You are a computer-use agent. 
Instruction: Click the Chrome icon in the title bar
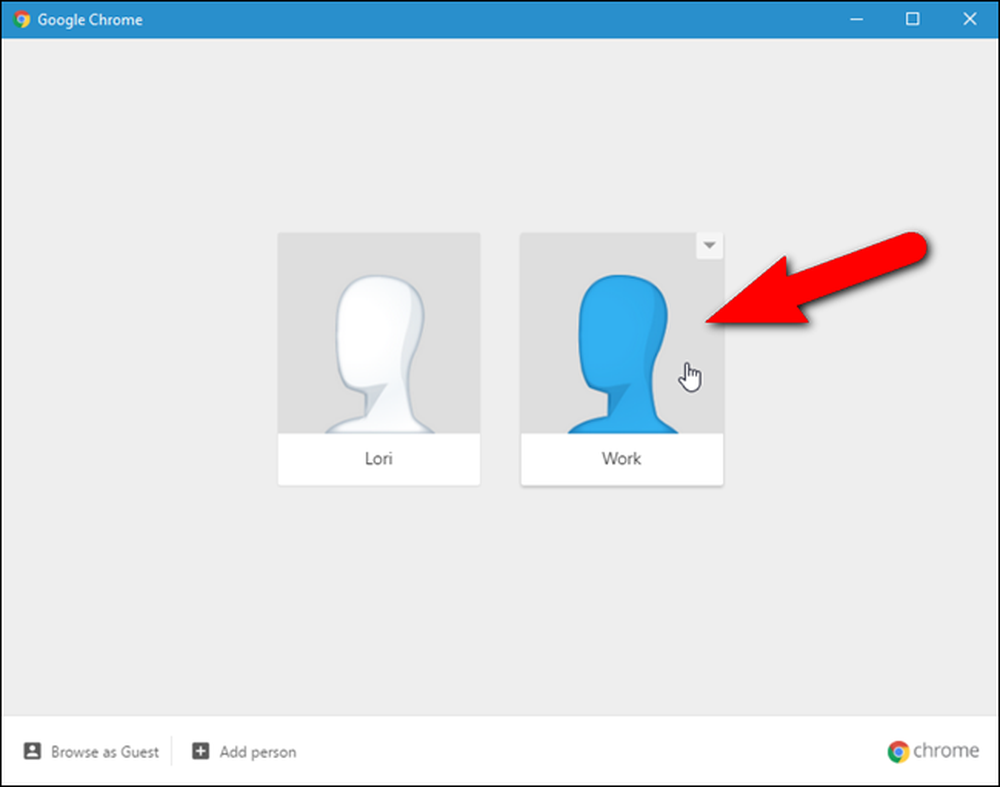(22, 20)
